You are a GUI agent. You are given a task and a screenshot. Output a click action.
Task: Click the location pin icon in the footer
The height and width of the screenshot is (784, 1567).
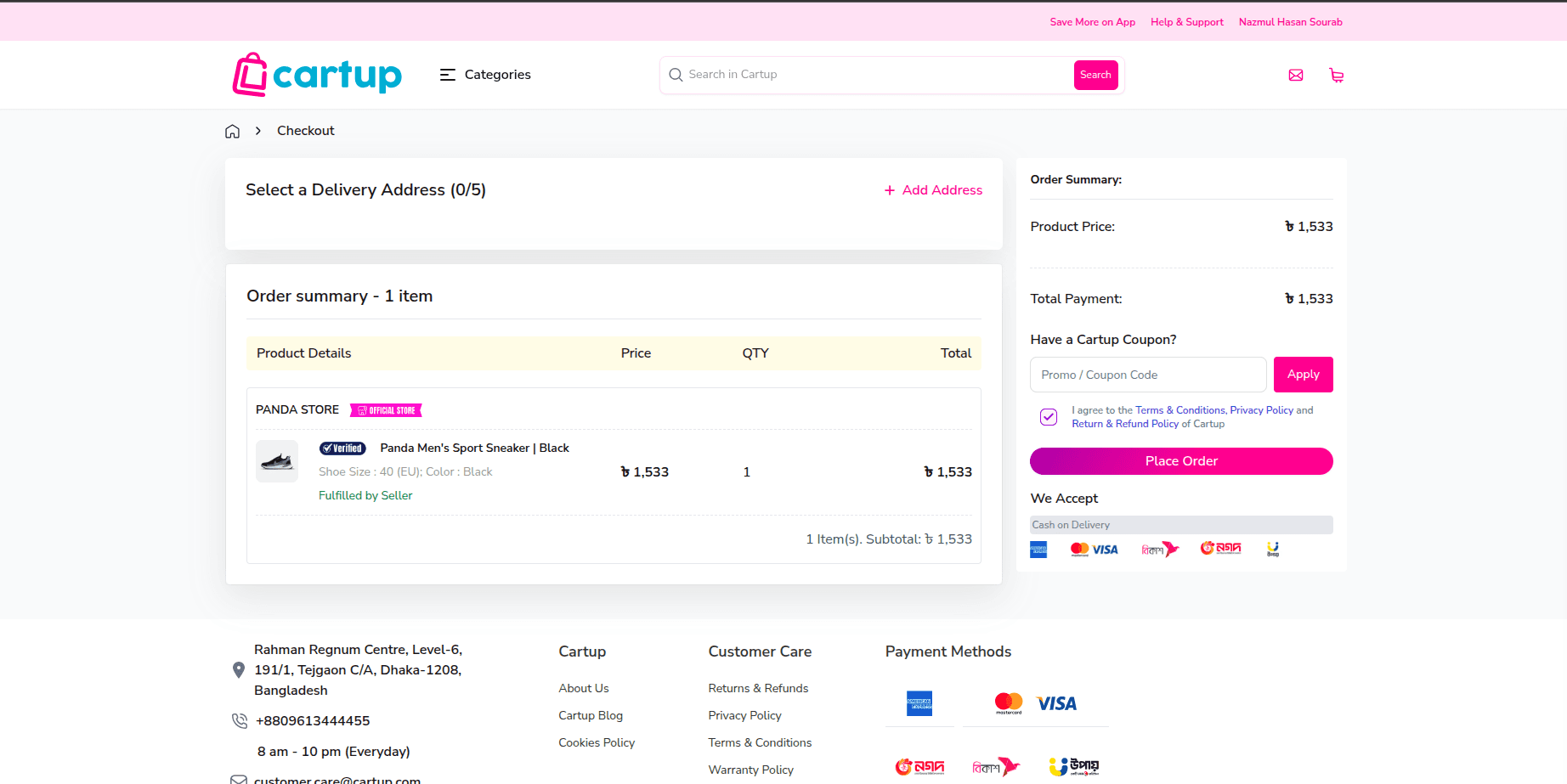point(239,669)
